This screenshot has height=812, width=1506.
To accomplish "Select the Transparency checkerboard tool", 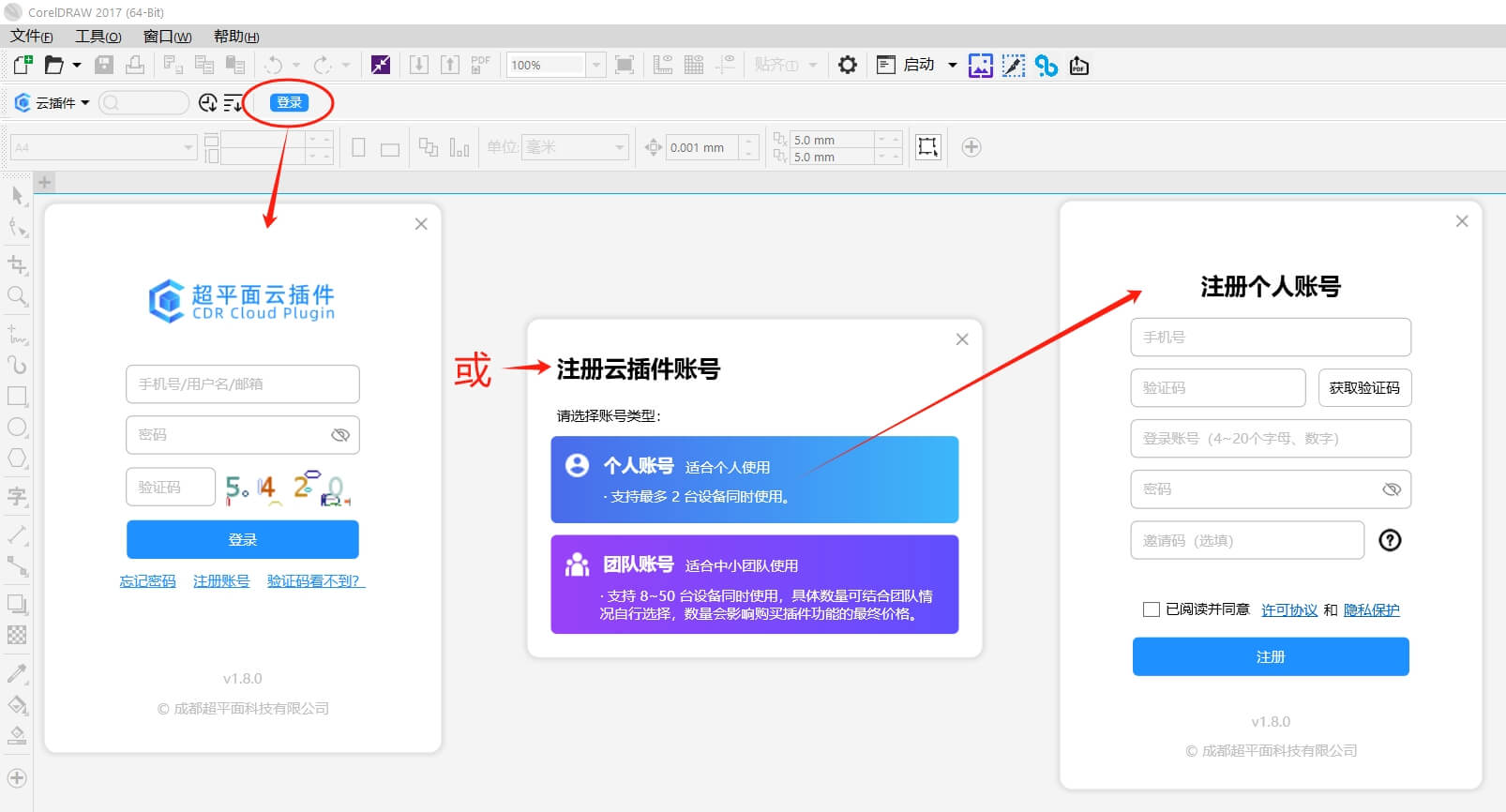I will pos(17,635).
